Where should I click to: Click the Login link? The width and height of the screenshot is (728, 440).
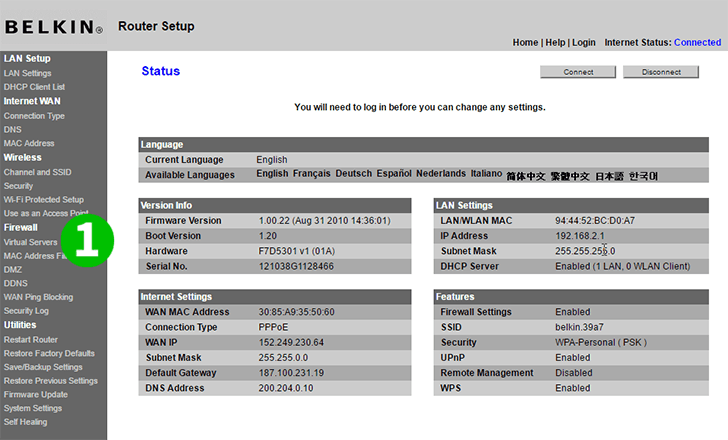click(x=584, y=42)
